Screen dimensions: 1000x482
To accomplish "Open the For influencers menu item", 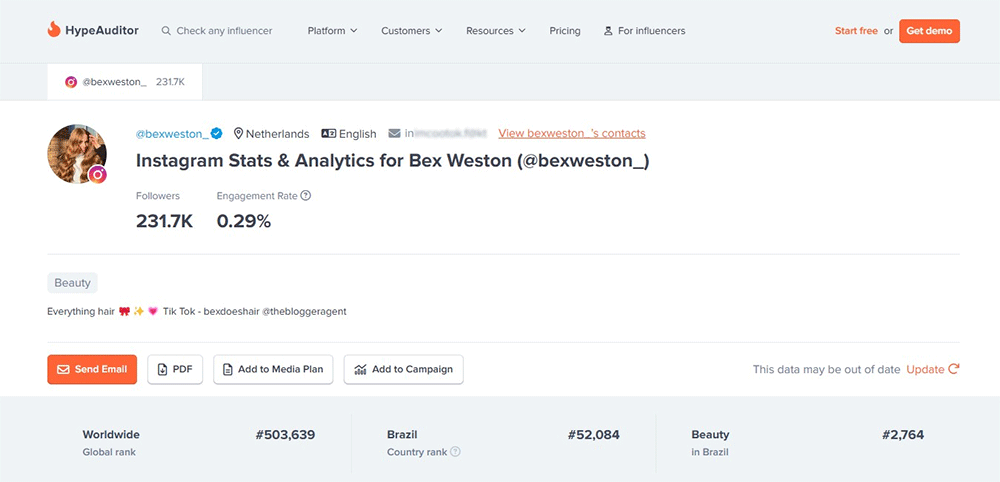I will coord(645,31).
